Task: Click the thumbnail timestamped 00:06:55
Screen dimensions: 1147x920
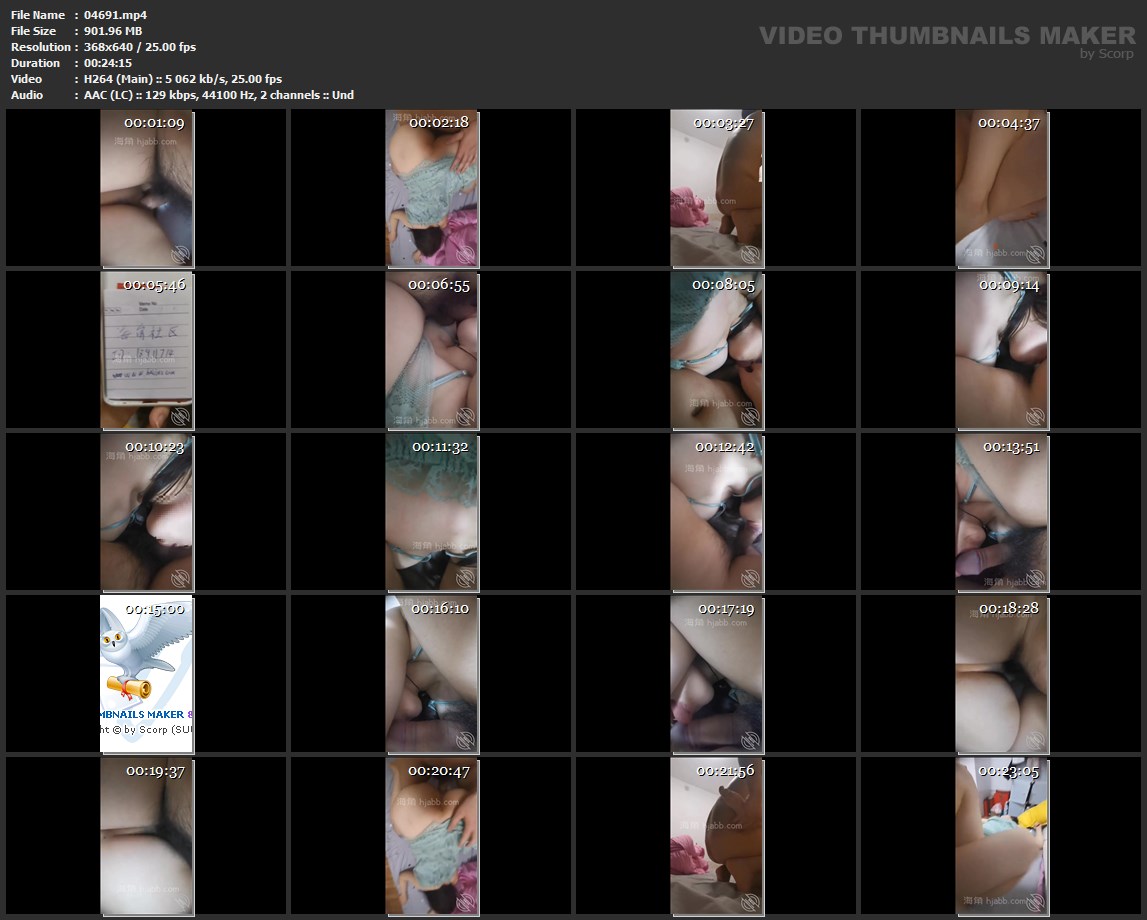Action: (432, 350)
